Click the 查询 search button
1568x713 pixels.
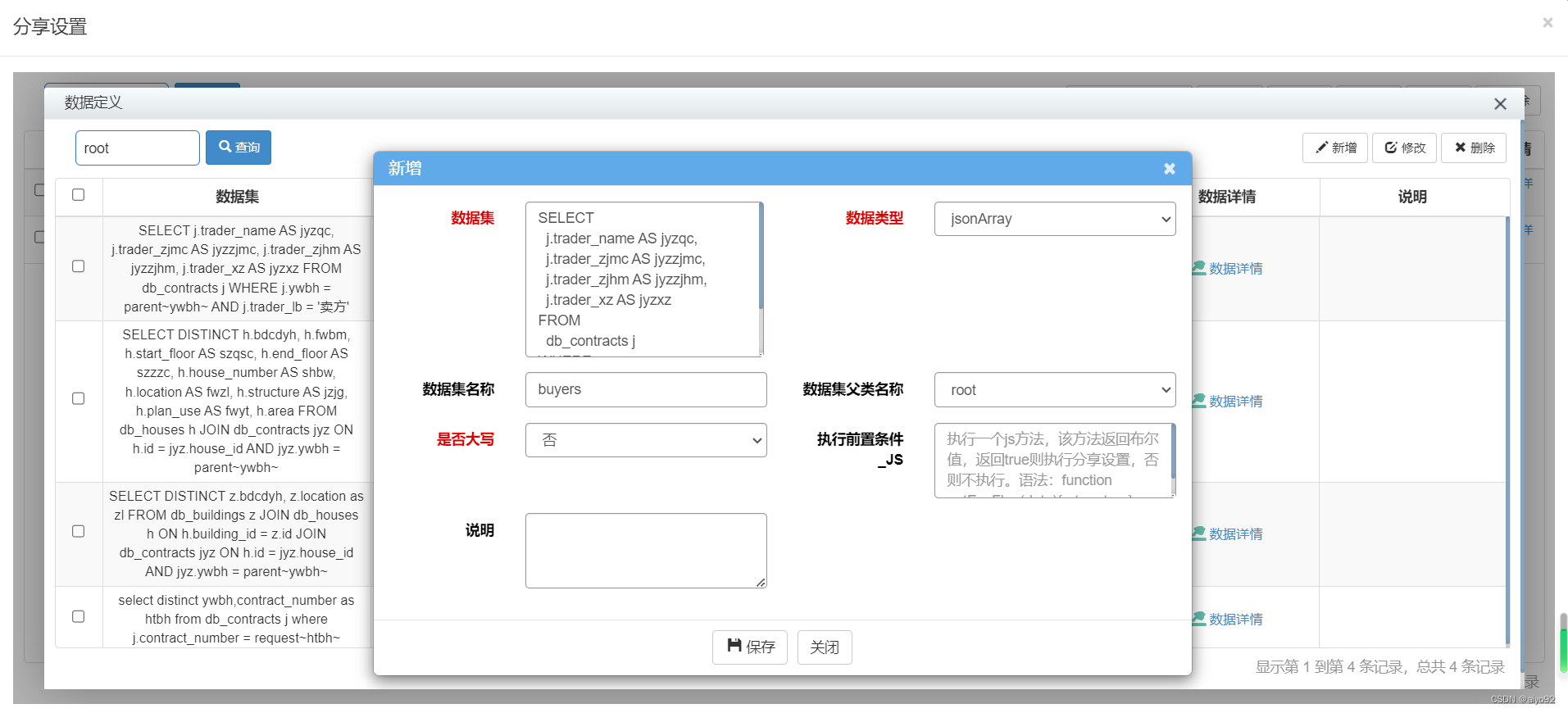coord(239,148)
